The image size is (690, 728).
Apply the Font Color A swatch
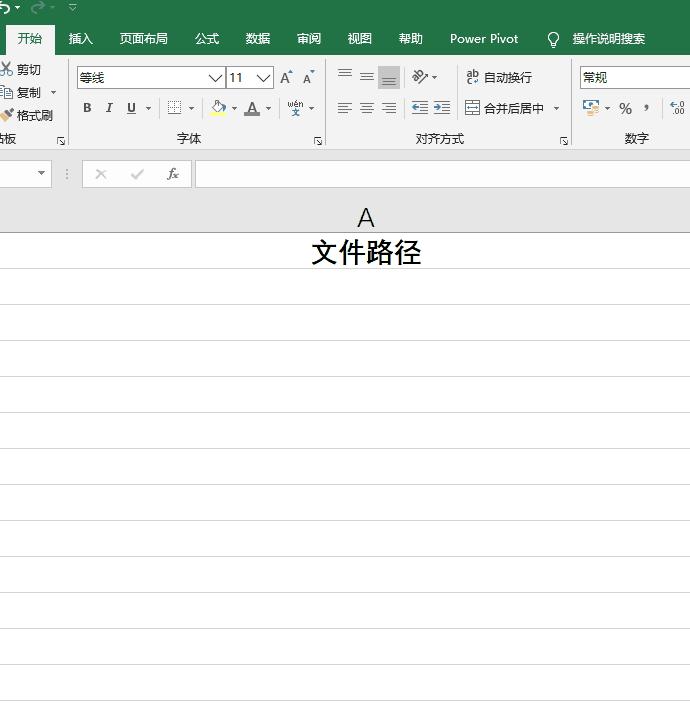click(x=252, y=108)
